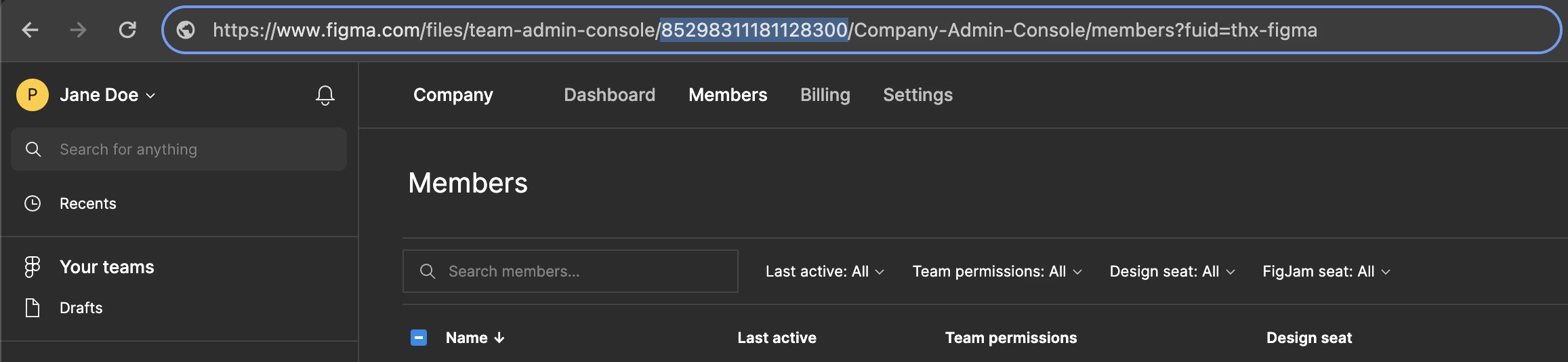Click the Company team name
The image size is (1568, 362).
pyautogui.click(x=453, y=95)
